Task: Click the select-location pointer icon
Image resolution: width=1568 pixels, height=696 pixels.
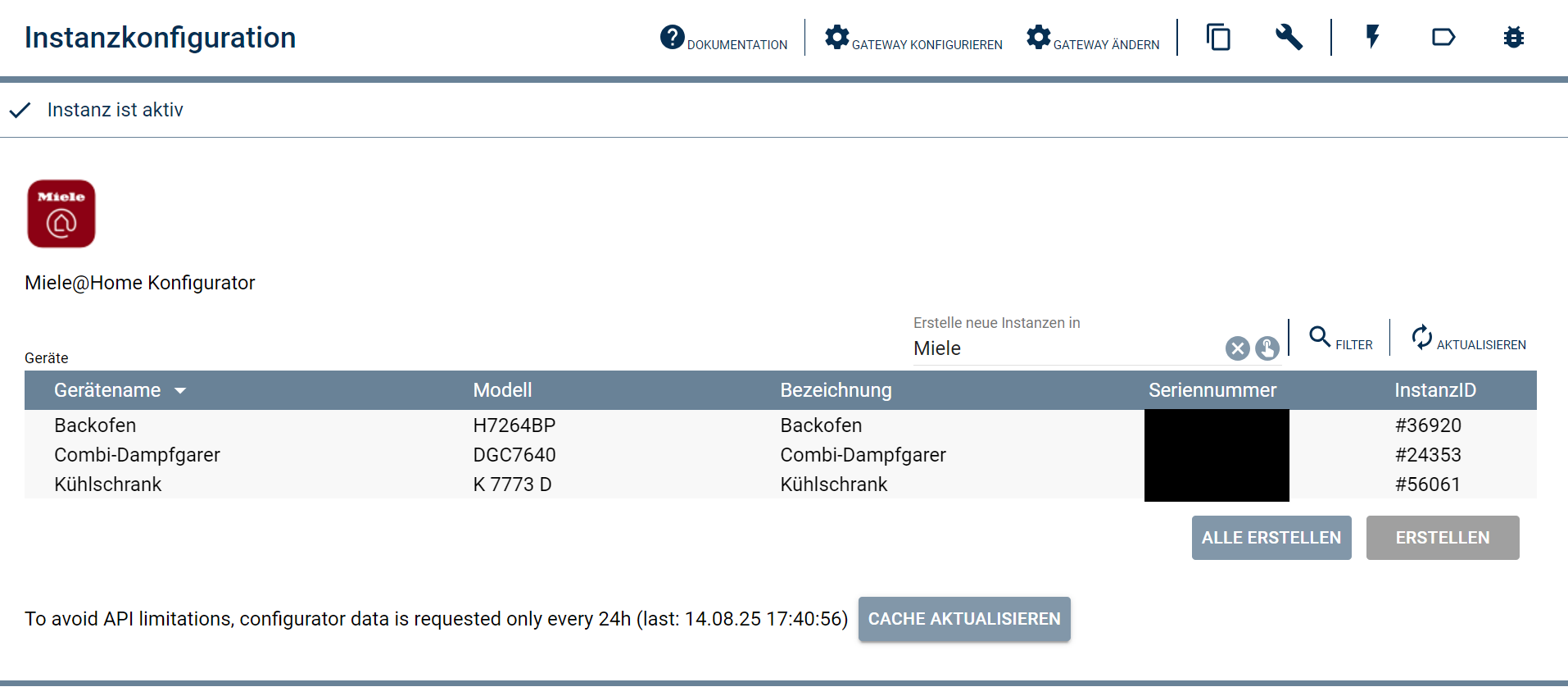Action: pyautogui.click(x=1267, y=348)
